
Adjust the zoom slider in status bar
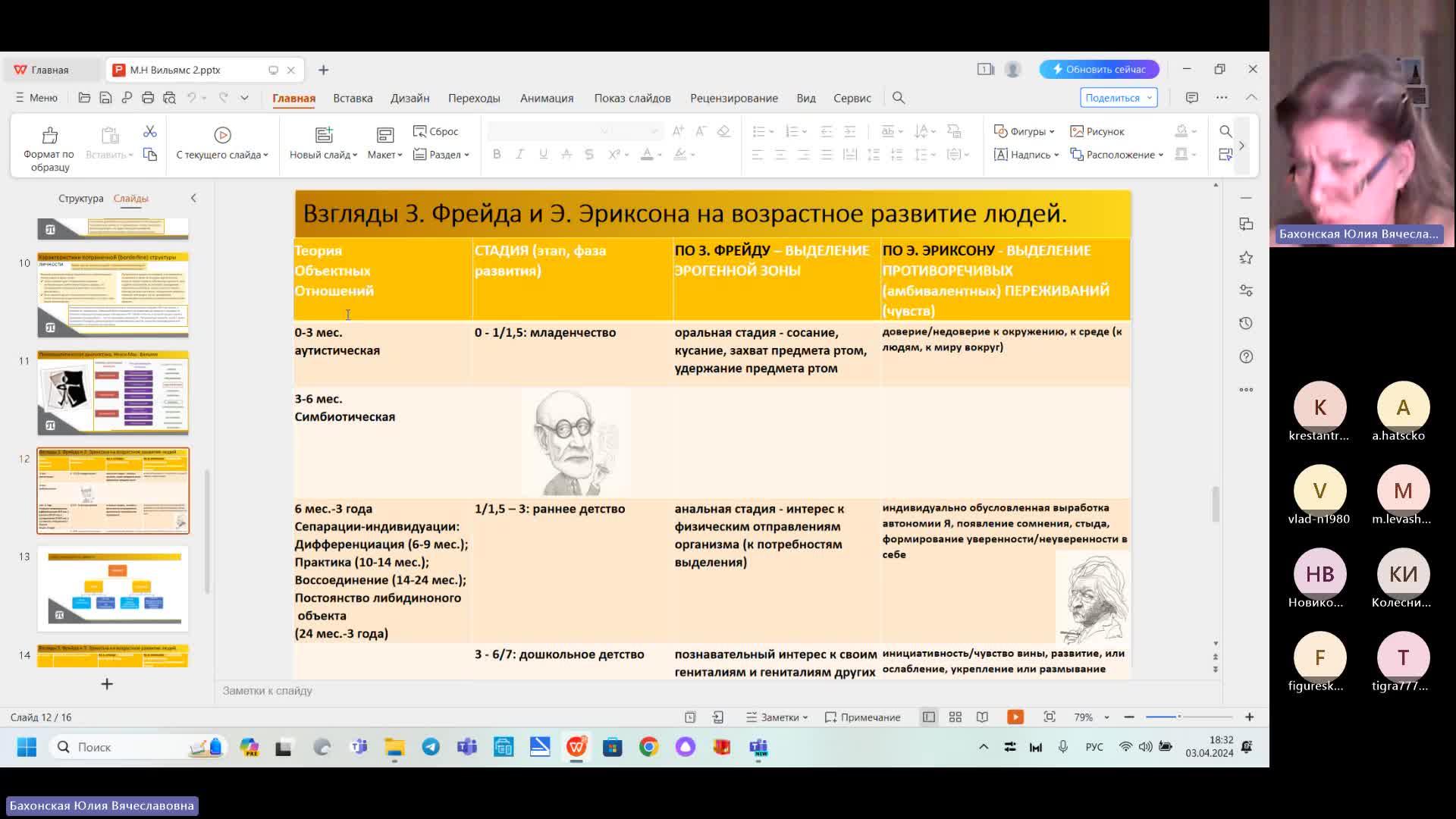(1188, 717)
